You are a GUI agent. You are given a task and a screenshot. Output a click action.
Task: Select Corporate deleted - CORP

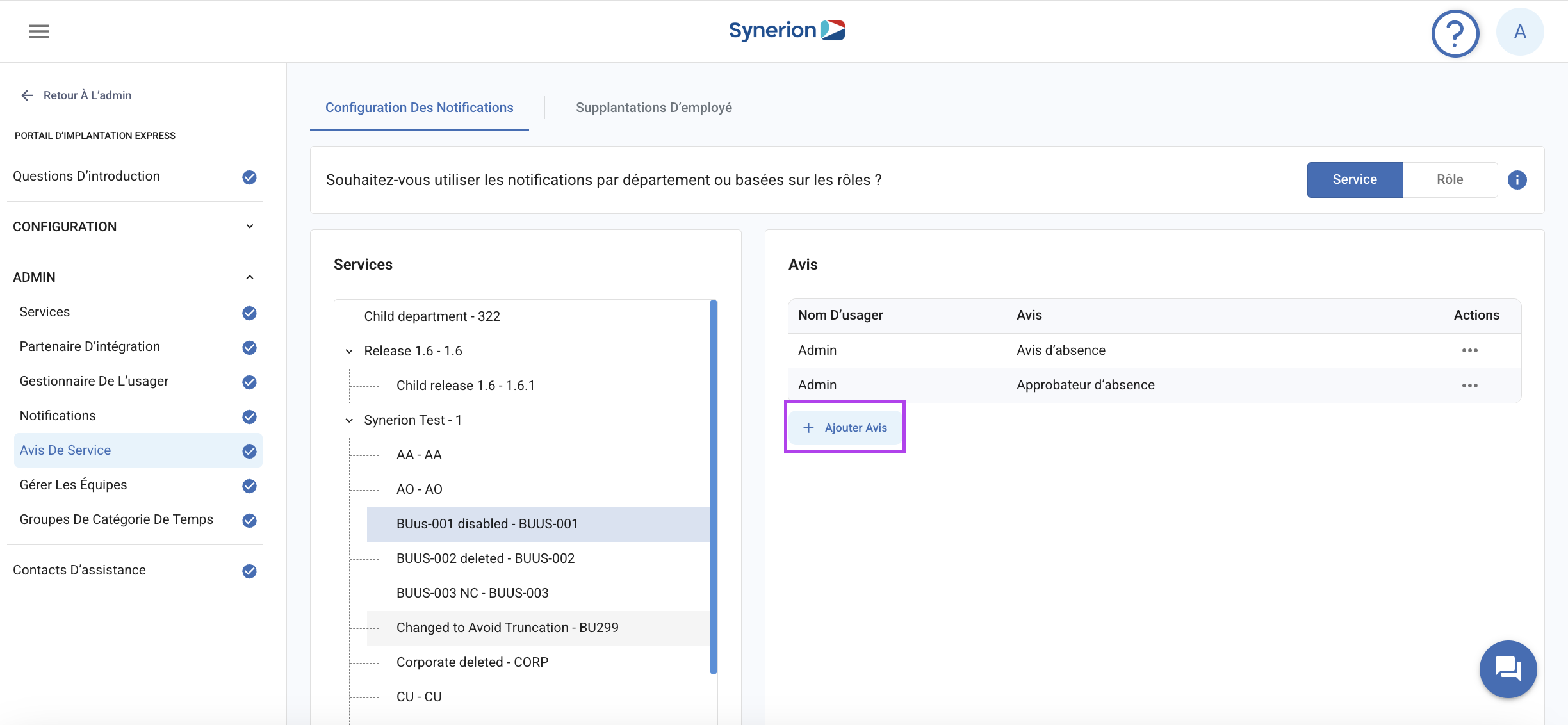[472, 662]
